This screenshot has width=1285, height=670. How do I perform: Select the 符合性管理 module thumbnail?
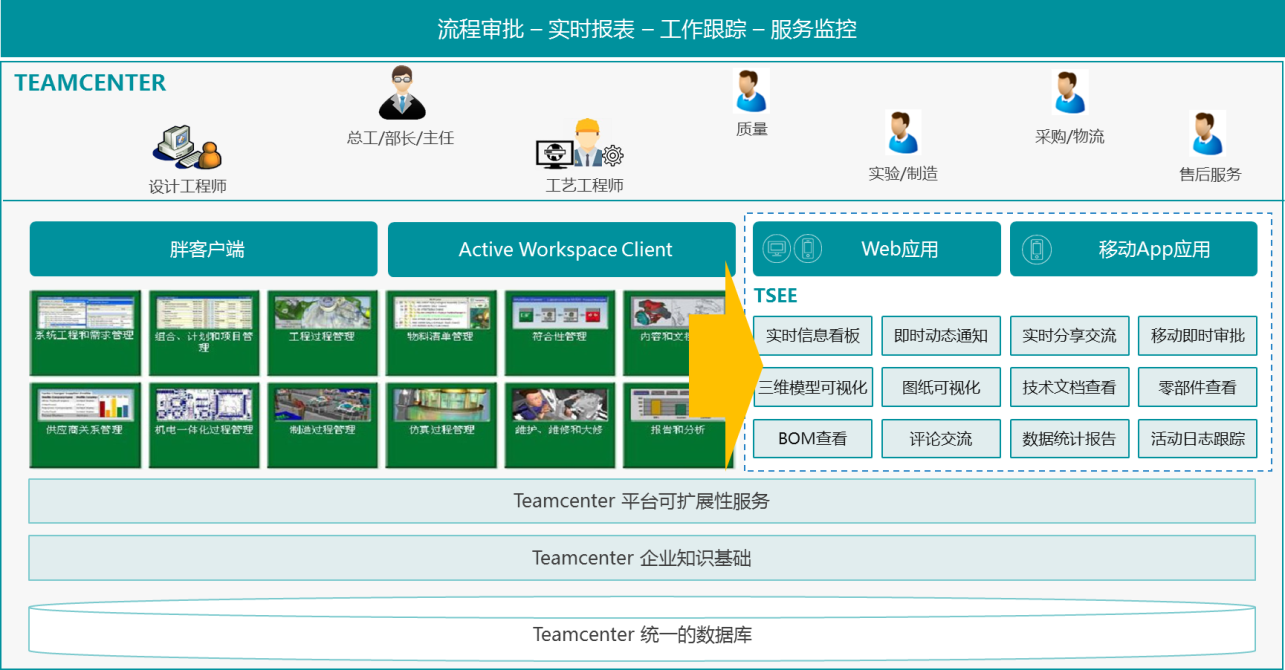(559, 332)
